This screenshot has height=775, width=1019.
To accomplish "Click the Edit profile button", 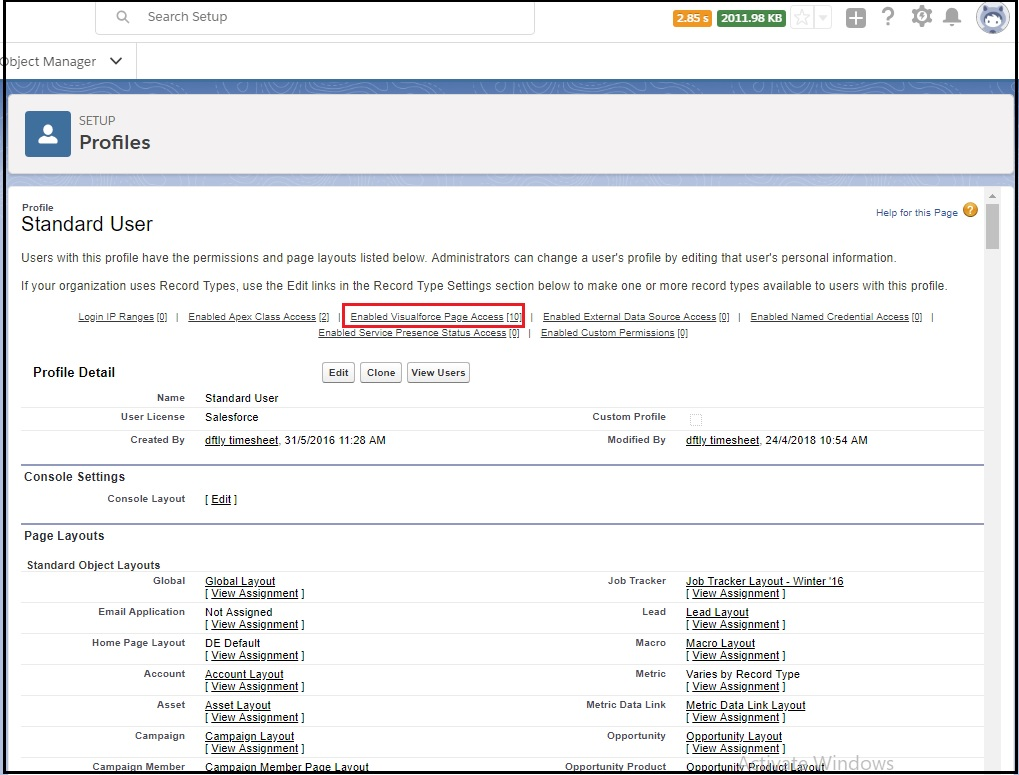I will [339, 373].
